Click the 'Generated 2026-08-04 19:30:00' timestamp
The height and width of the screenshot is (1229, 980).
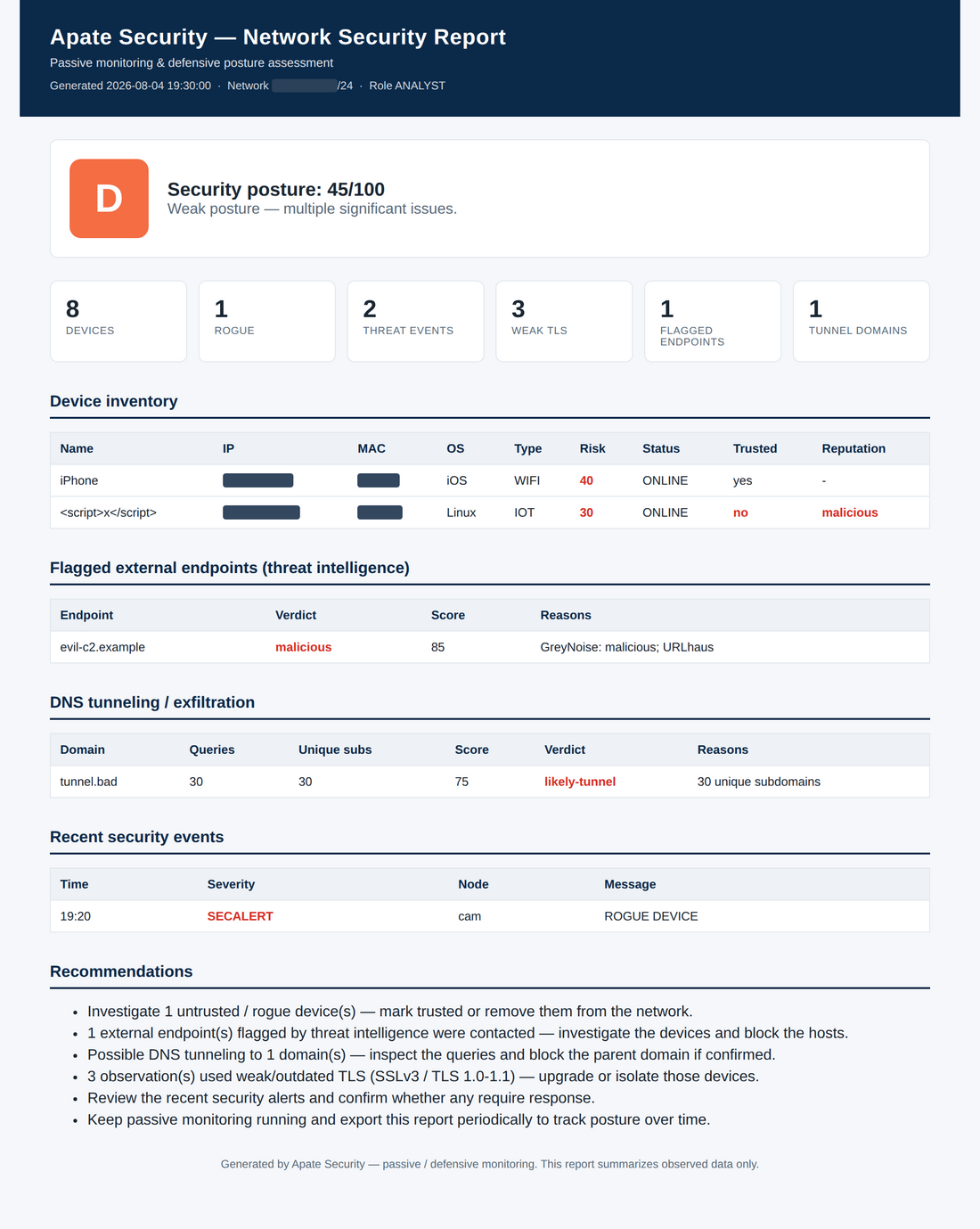pos(130,86)
